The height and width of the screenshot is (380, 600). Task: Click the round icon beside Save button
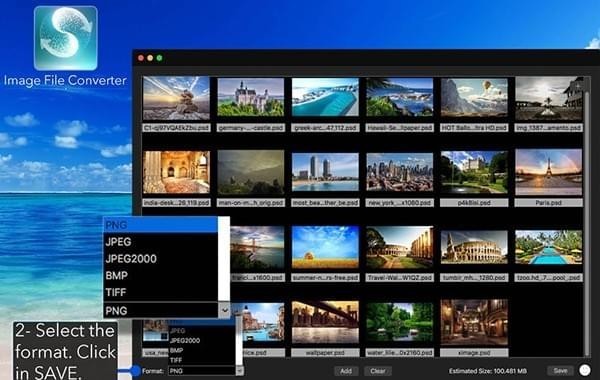[x=584, y=370]
